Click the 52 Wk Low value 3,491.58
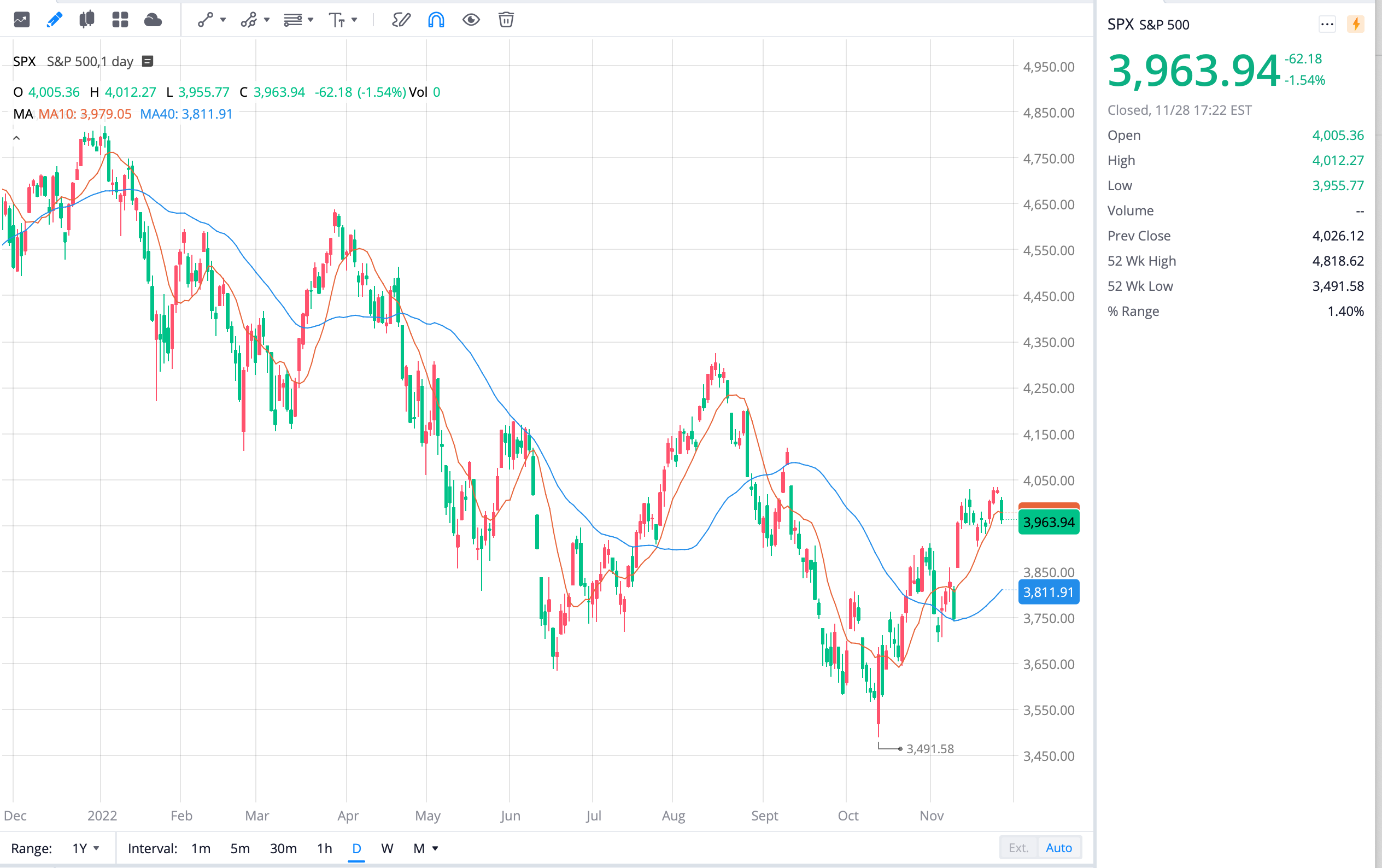The height and width of the screenshot is (868, 1382). click(x=1338, y=286)
